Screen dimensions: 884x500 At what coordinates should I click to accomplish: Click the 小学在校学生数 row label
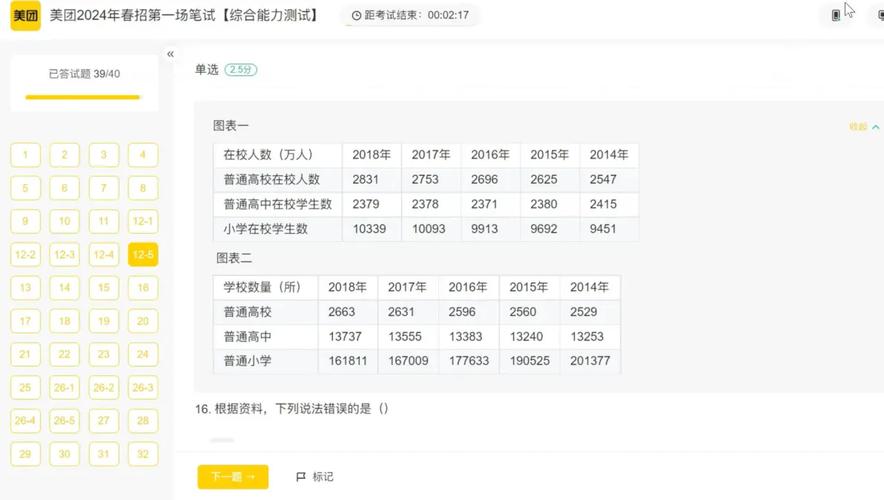pyautogui.click(x=266, y=229)
